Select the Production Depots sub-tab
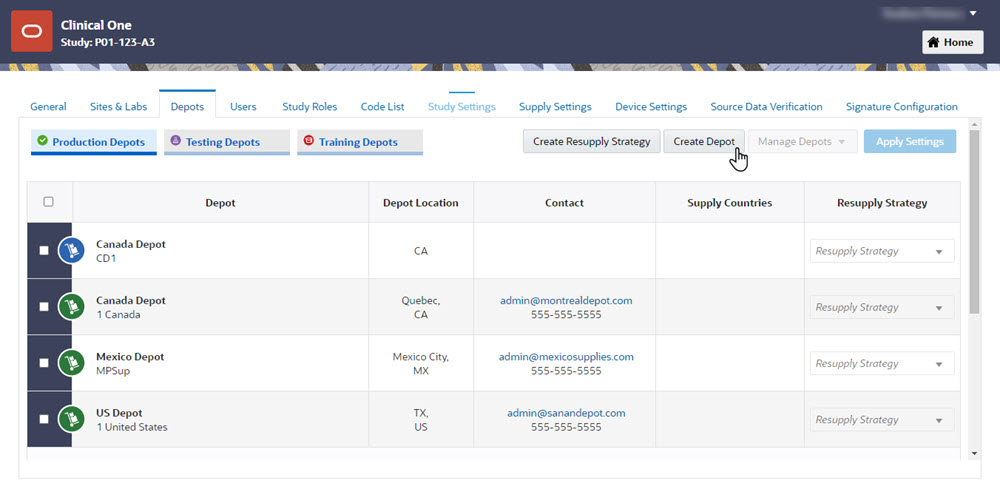The height and width of the screenshot is (492, 1000). coord(94,142)
